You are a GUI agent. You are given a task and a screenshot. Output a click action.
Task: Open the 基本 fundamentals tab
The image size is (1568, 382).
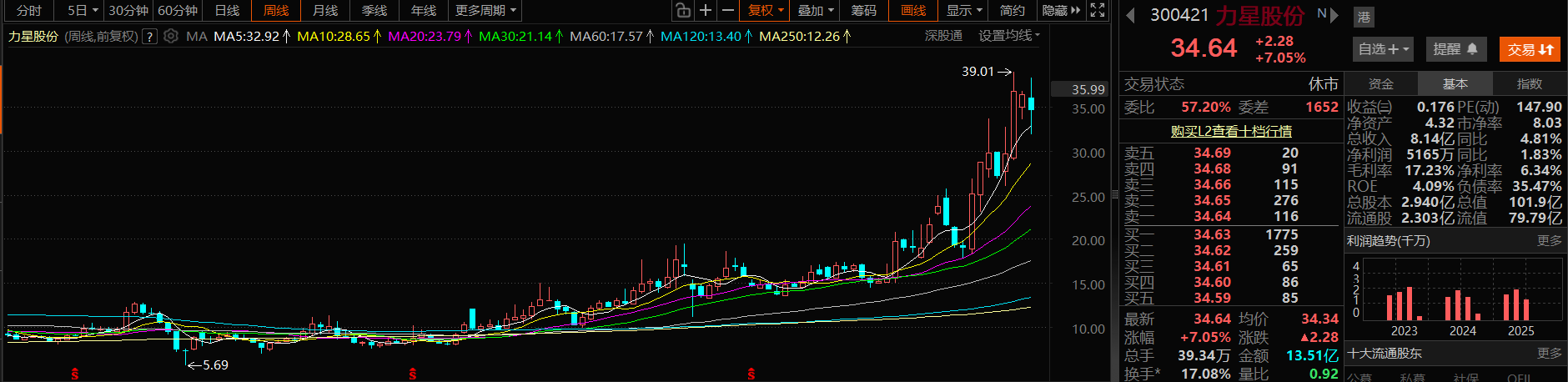coord(1455,83)
